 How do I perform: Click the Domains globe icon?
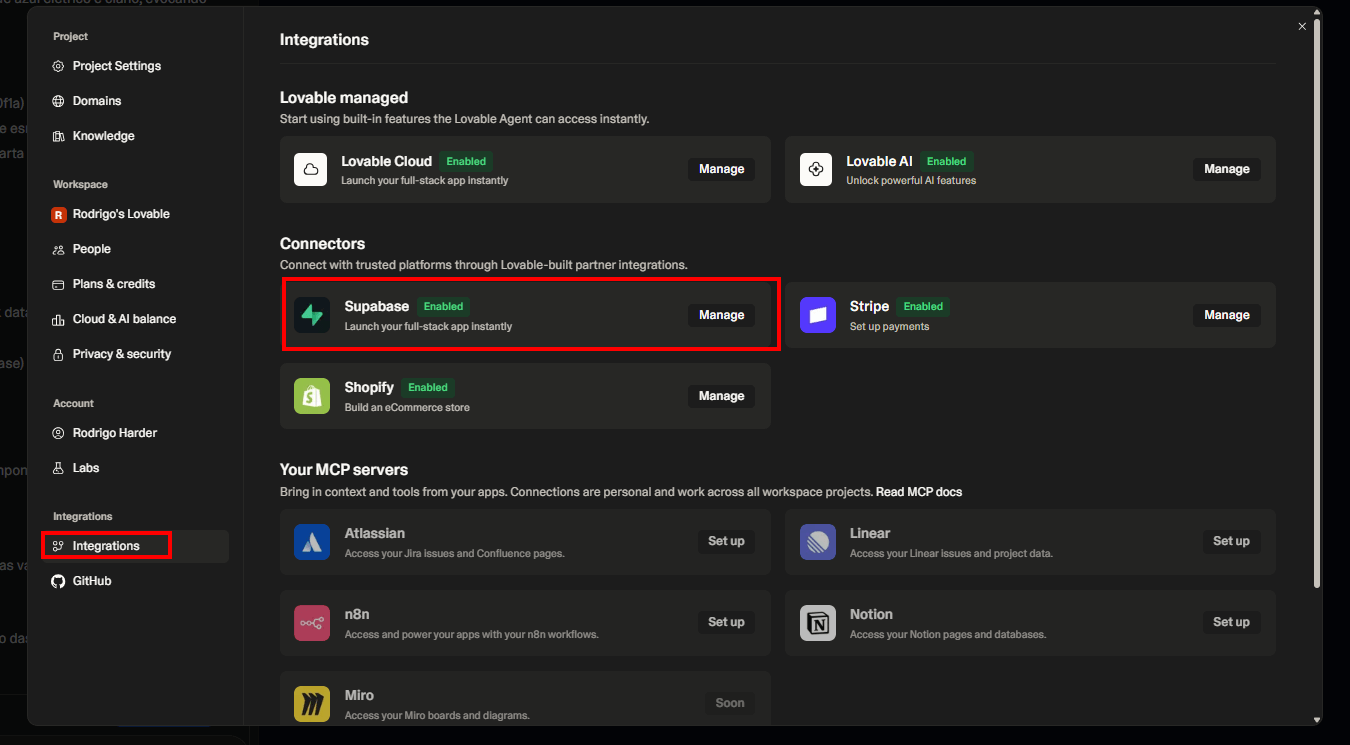coord(58,101)
